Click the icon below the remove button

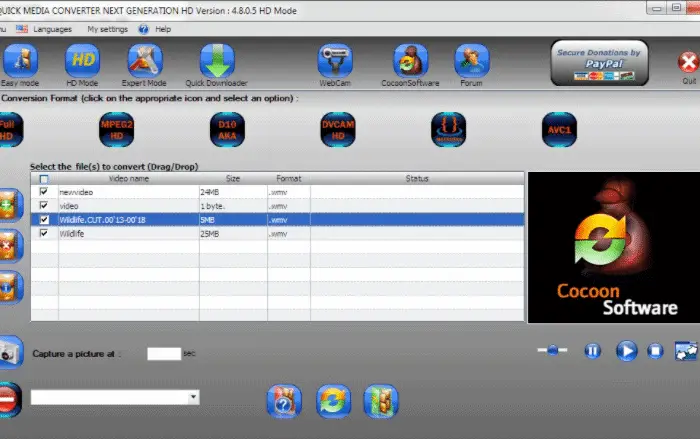coord(10,287)
